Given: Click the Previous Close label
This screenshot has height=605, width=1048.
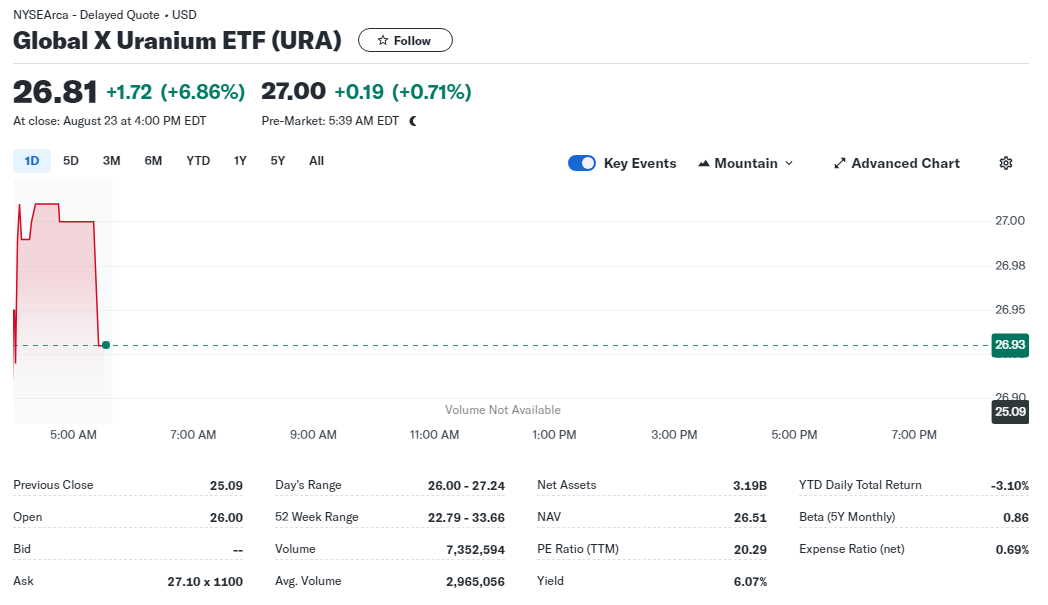Looking at the screenshot, I should click(53, 485).
